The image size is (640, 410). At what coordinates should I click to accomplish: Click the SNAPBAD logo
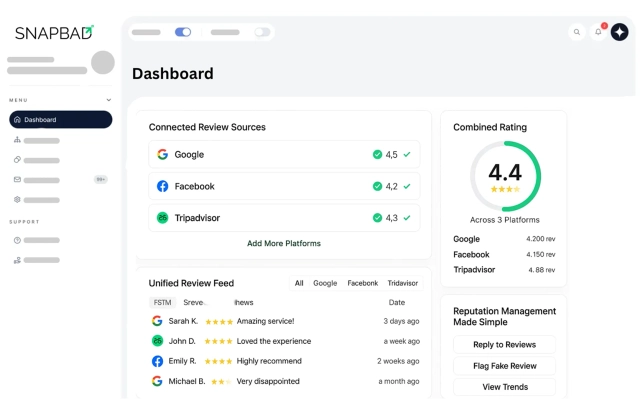click(54, 33)
